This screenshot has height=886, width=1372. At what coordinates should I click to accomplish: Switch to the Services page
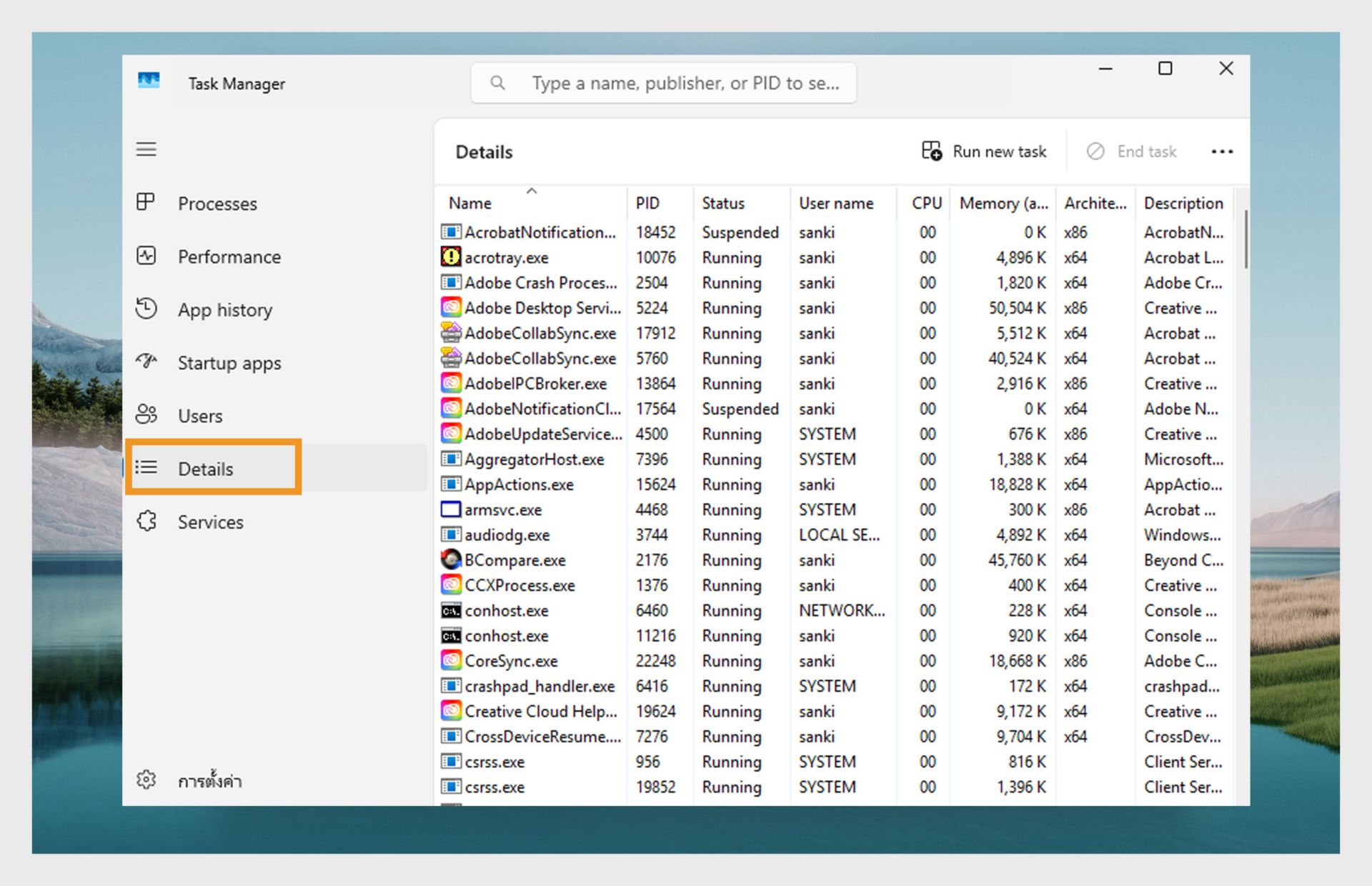[x=210, y=522]
